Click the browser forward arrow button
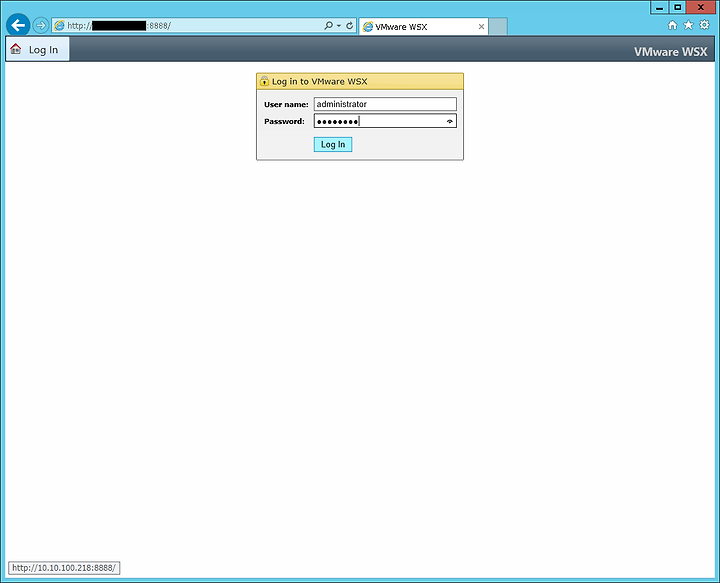Screen dimensions: 720x583 pyautogui.click(x=41, y=25)
